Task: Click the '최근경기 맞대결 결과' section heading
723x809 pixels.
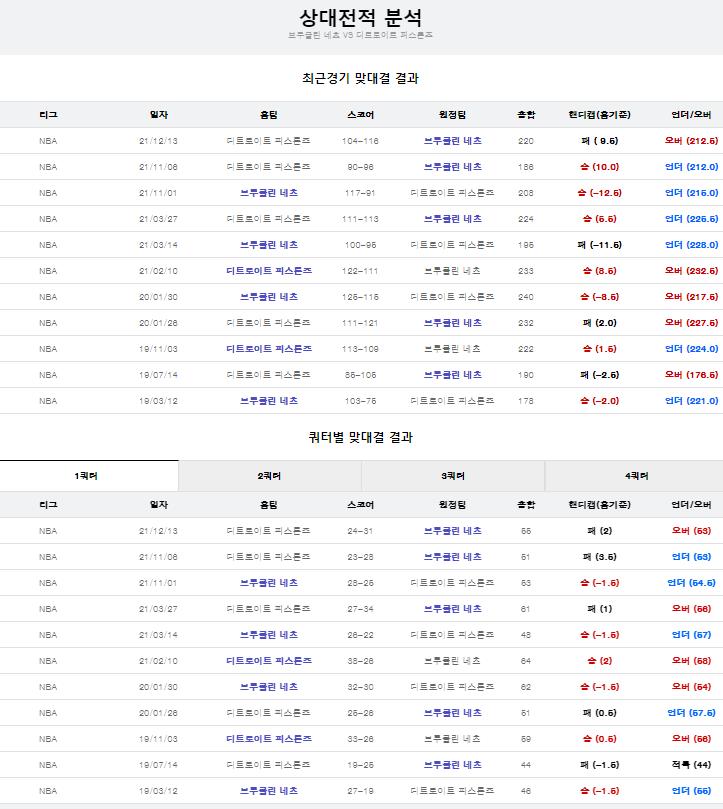Action: pos(360,78)
